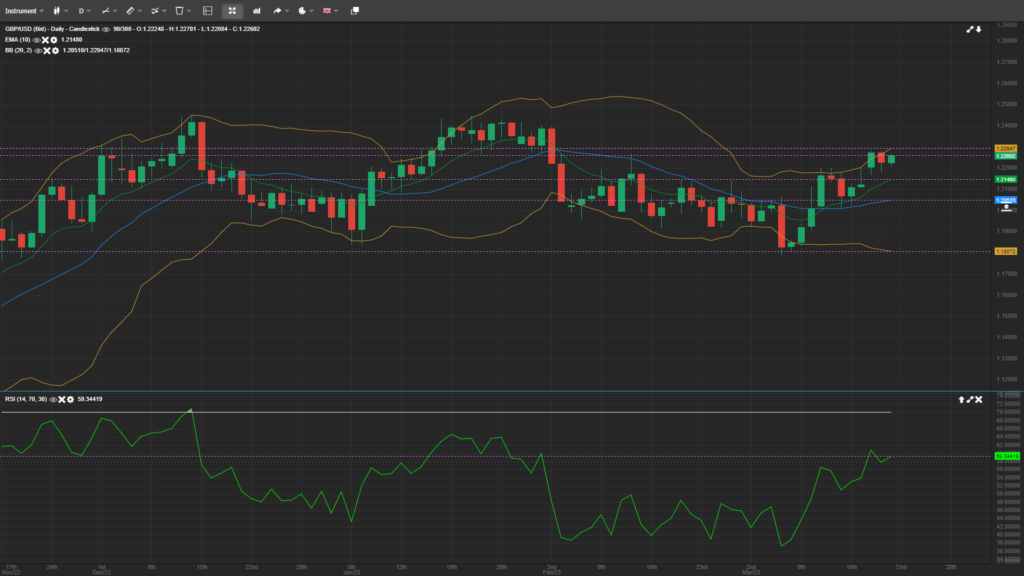The image size is (1024, 576).
Task: Expand the D timeframe dropdown
Action: (85, 10)
